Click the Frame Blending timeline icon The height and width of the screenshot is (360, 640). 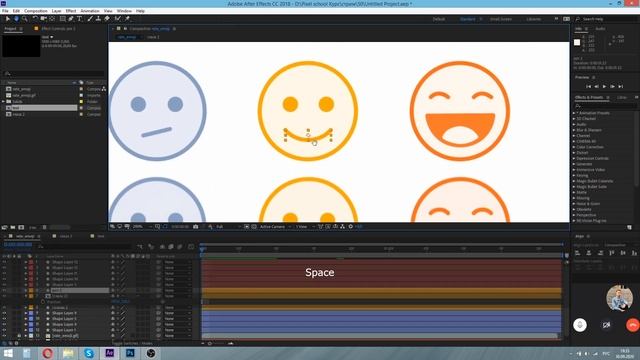(171, 247)
